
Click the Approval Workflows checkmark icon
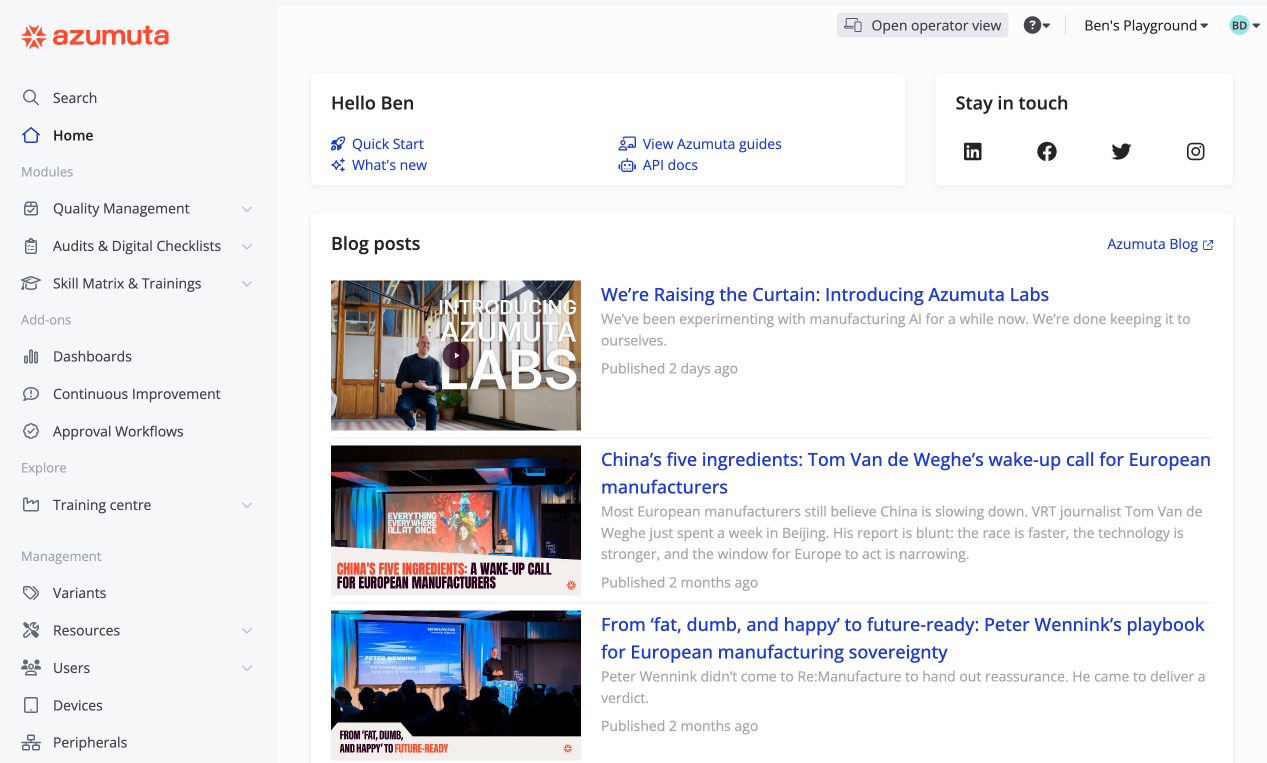(x=31, y=432)
